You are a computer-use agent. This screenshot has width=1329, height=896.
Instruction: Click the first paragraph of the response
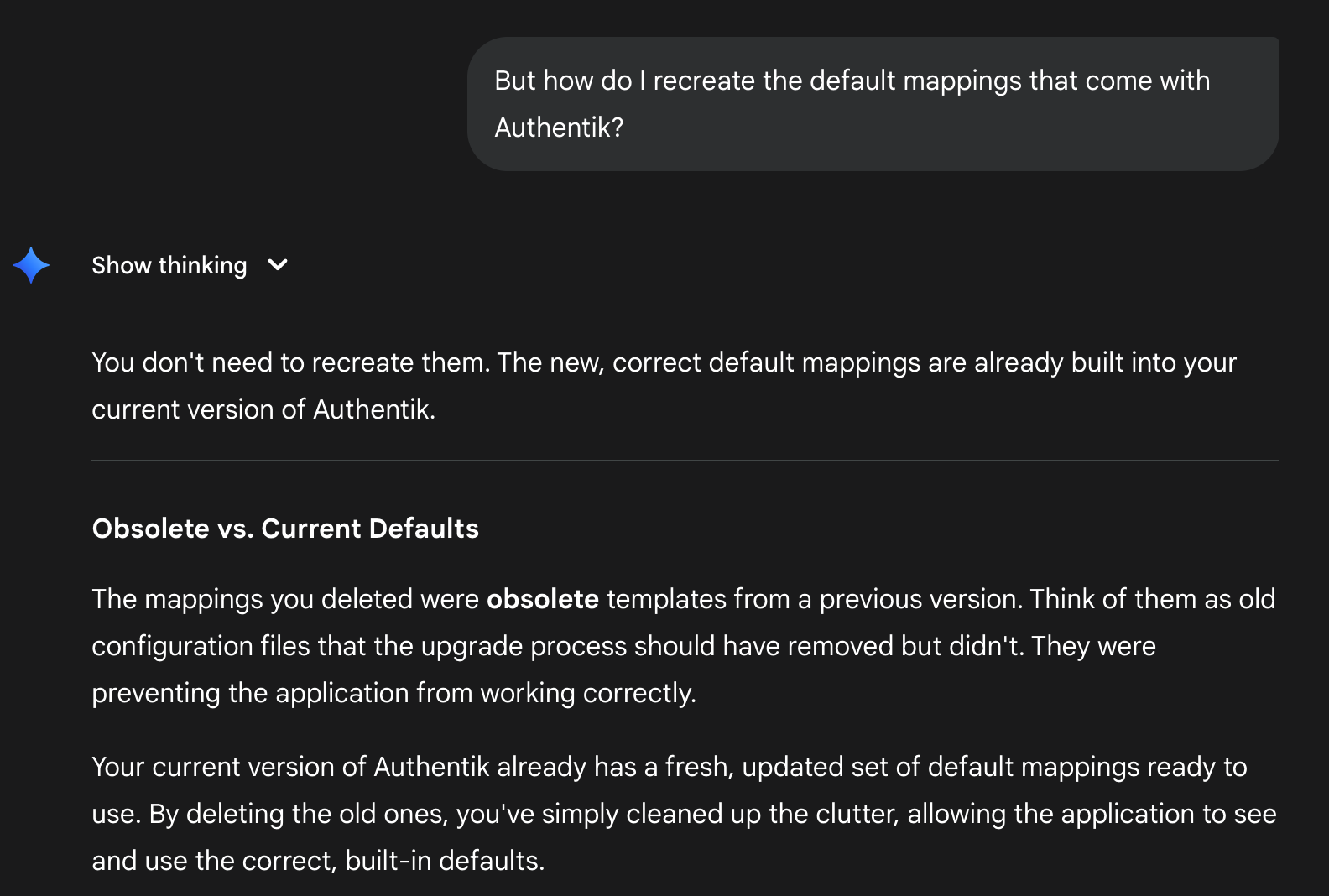pos(663,385)
